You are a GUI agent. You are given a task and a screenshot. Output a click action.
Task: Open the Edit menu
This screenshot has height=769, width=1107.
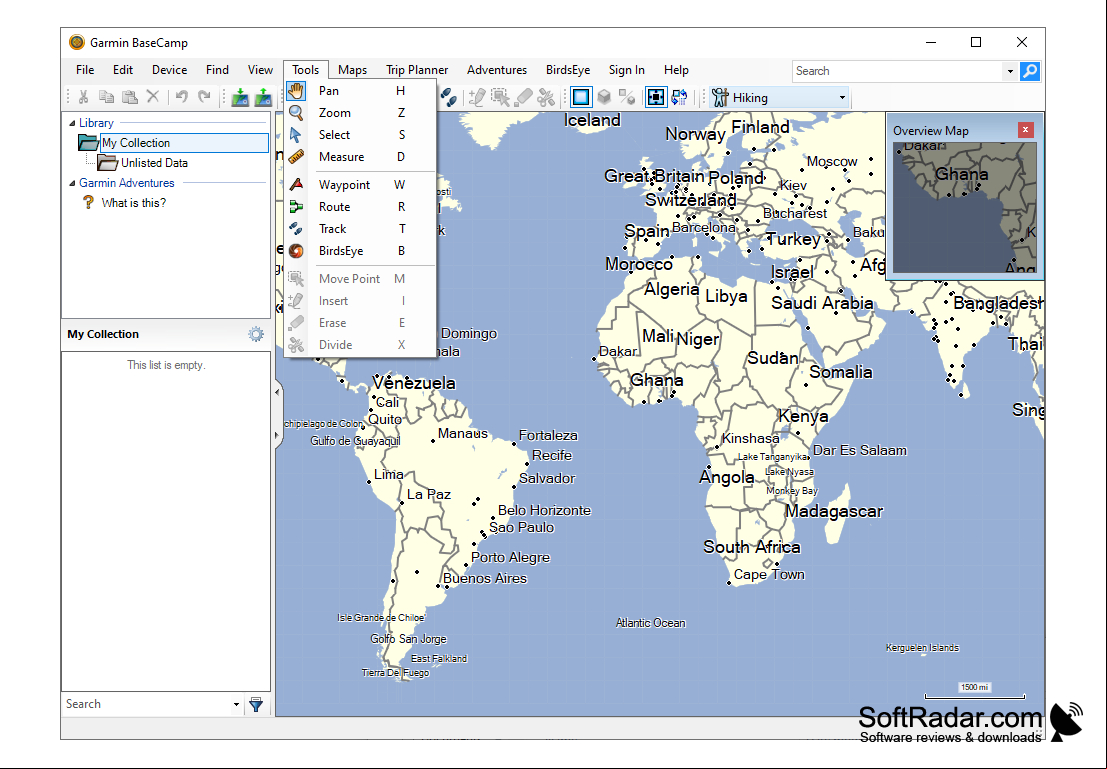pyautogui.click(x=123, y=70)
